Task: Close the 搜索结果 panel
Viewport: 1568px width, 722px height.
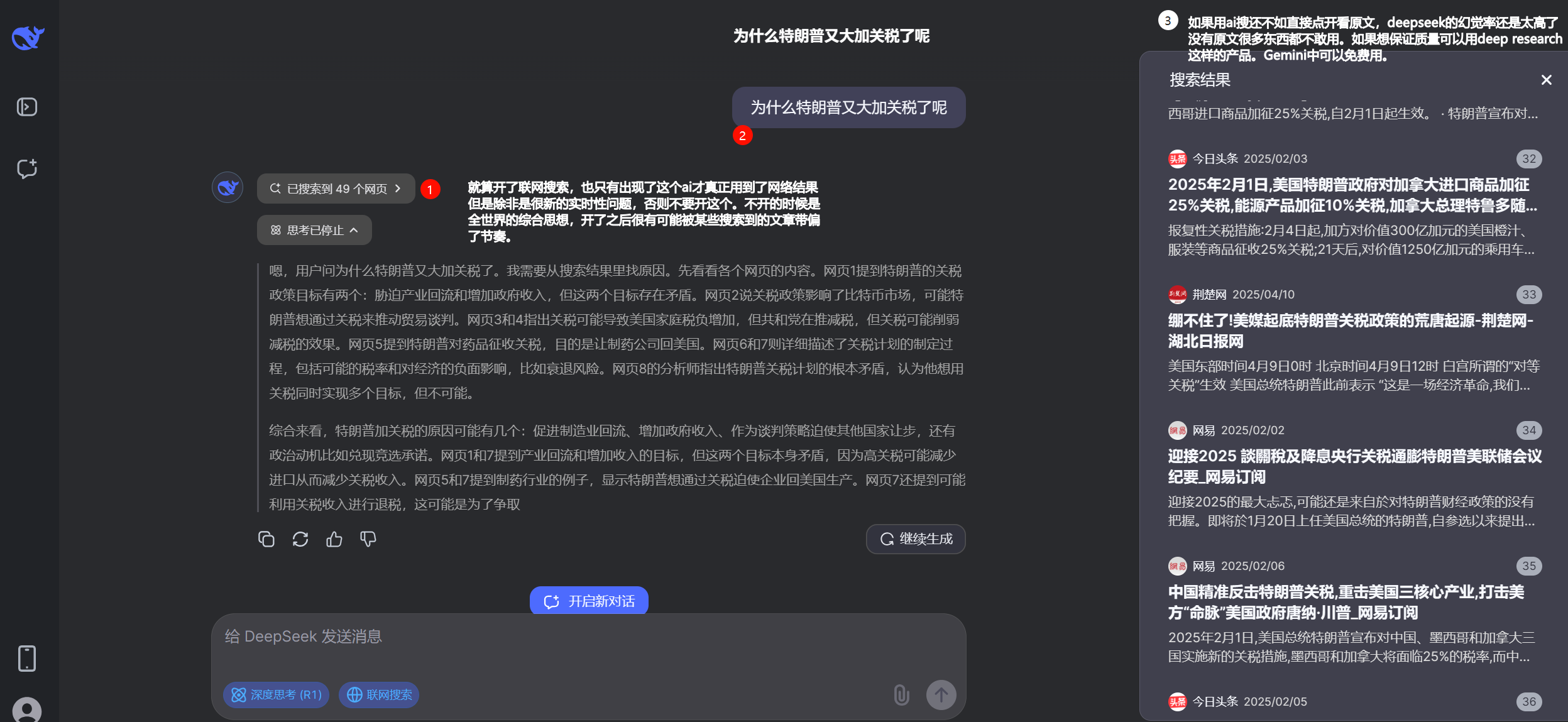Action: tap(1545, 79)
